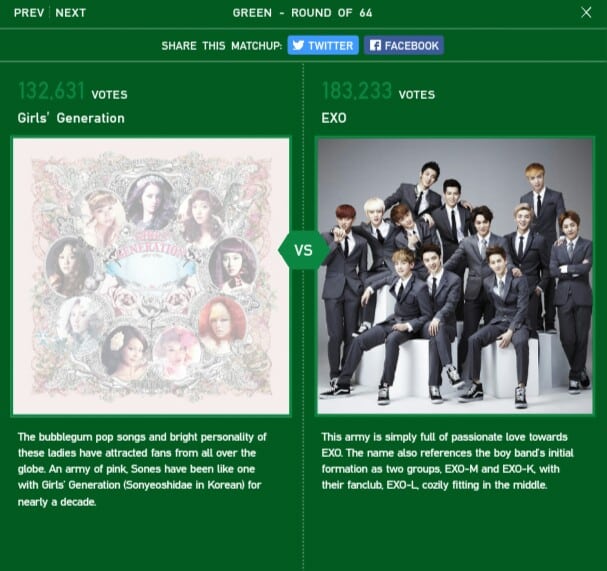Go to the NEXT matchup
Screen dimensions: 607x571
(x=70, y=13)
